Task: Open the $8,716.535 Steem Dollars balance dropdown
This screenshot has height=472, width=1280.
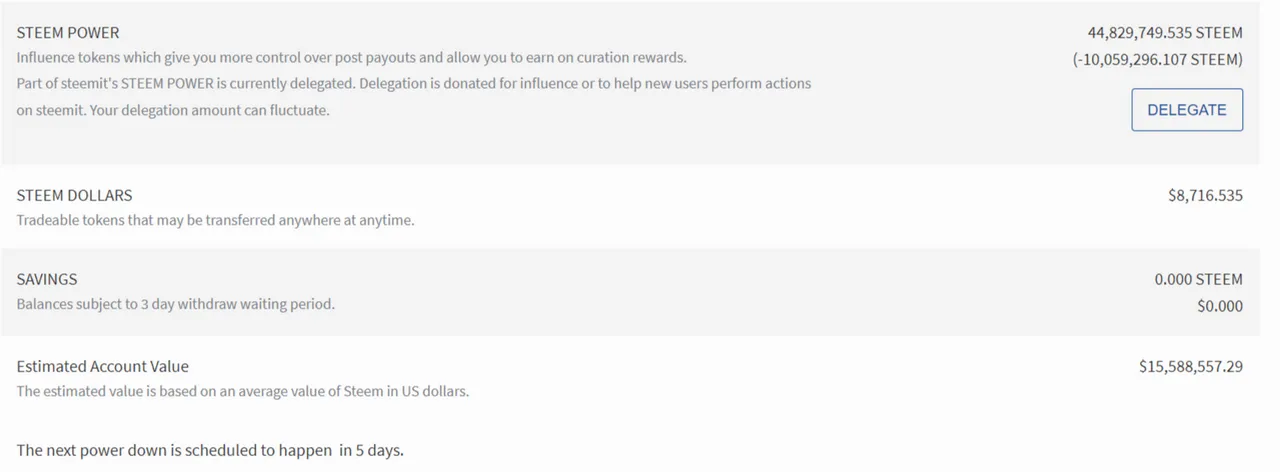Action: pos(1205,196)
